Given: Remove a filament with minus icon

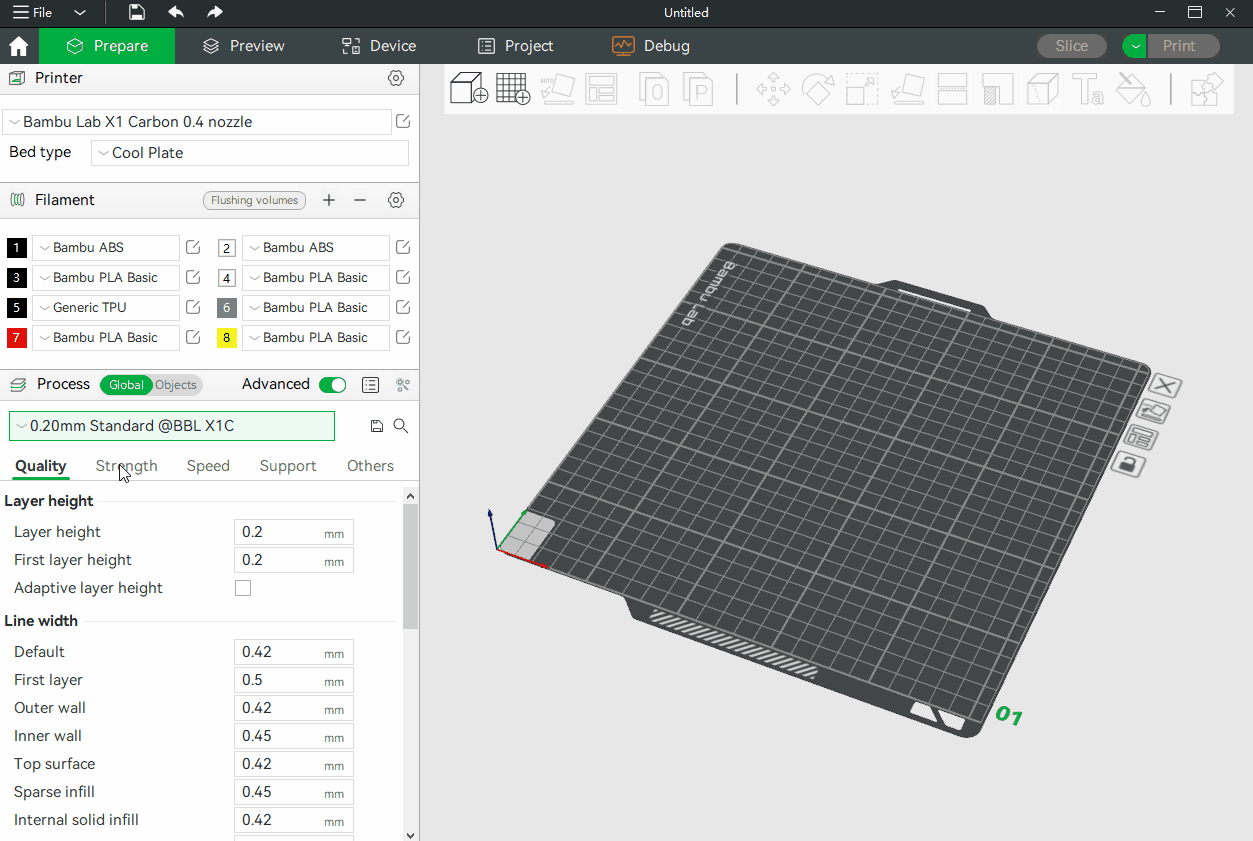Looking at the screenshot, I should click(x=360, y=200).
